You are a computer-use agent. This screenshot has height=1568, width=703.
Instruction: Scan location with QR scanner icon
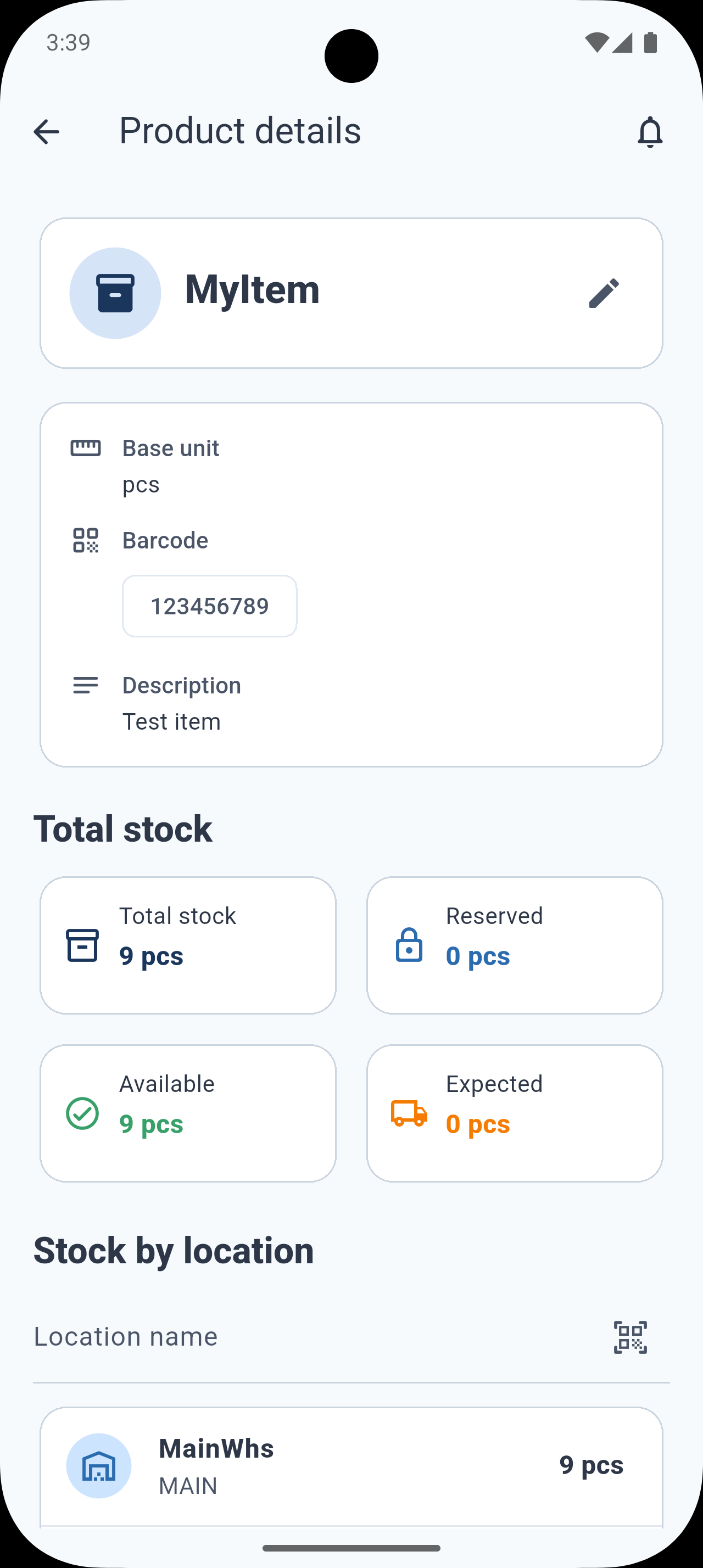coord(631,1337)
